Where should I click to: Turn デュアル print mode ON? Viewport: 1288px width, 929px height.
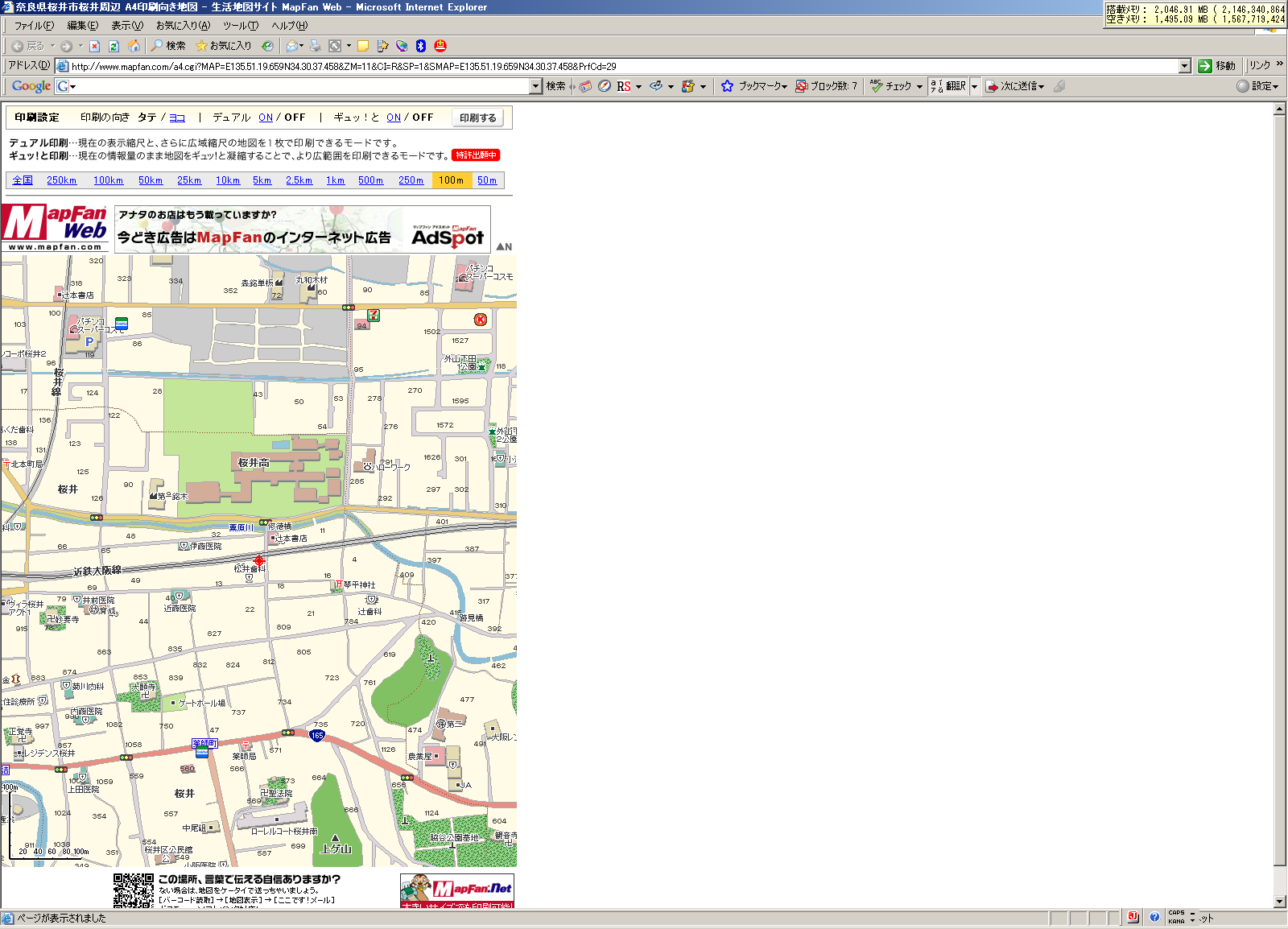pos(266,118)
